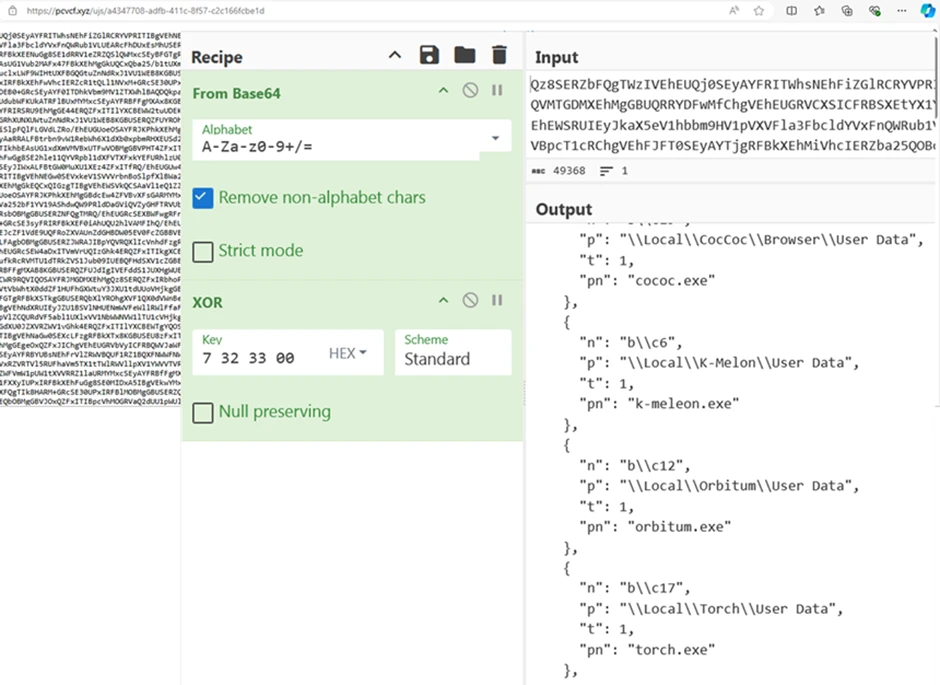Collapse the Recipe panel

click(x=394, y=55)
